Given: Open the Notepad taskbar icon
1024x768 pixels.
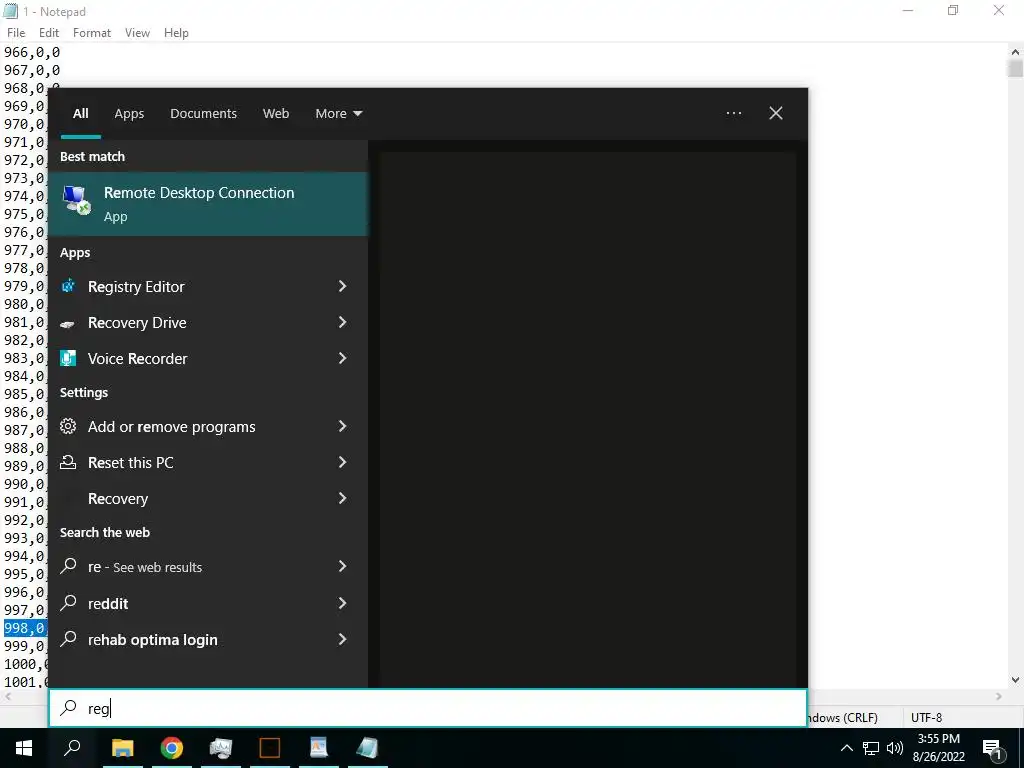Looking at the screenshot, I should (368, 748).
